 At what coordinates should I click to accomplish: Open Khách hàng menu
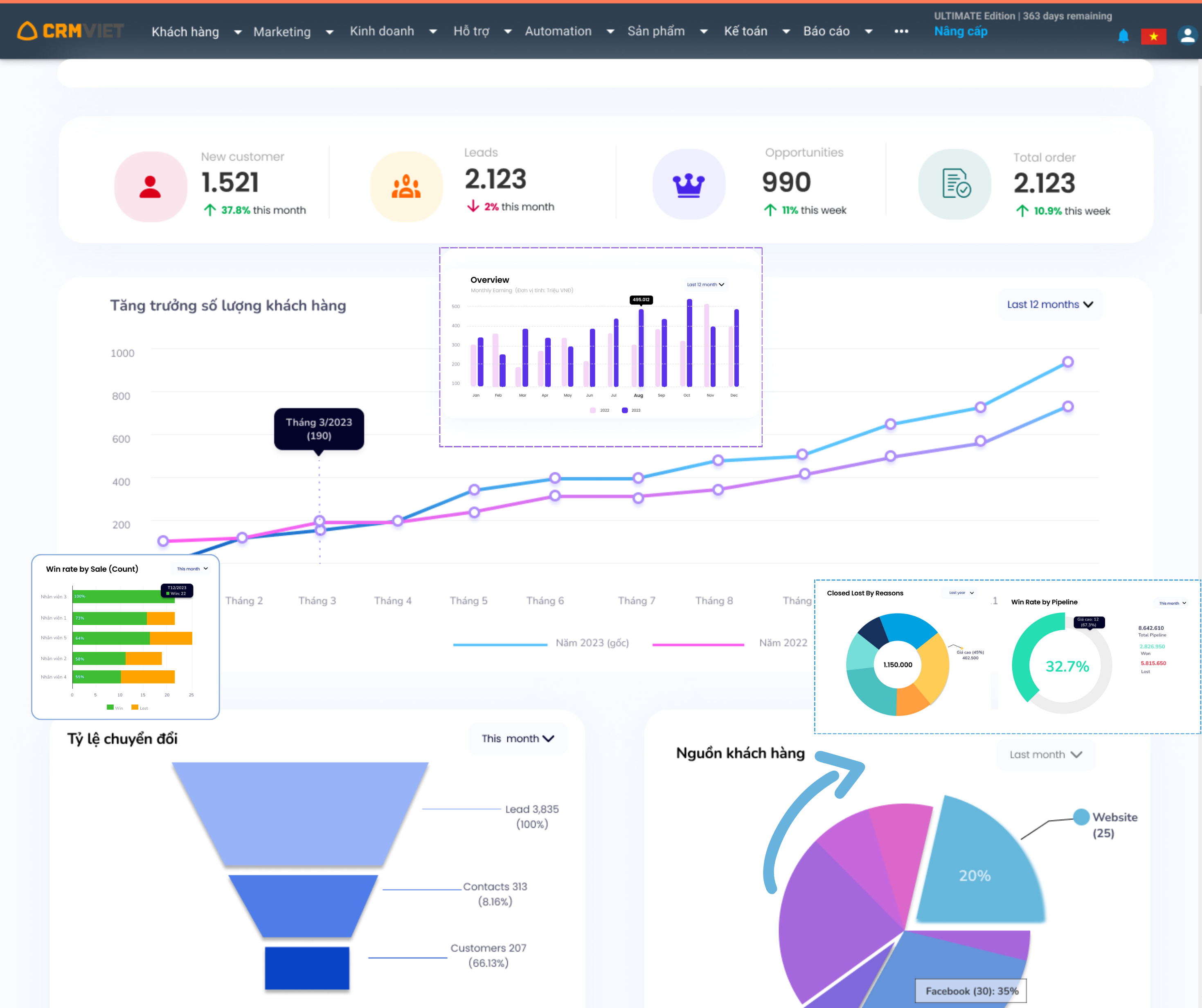point(185,32)
